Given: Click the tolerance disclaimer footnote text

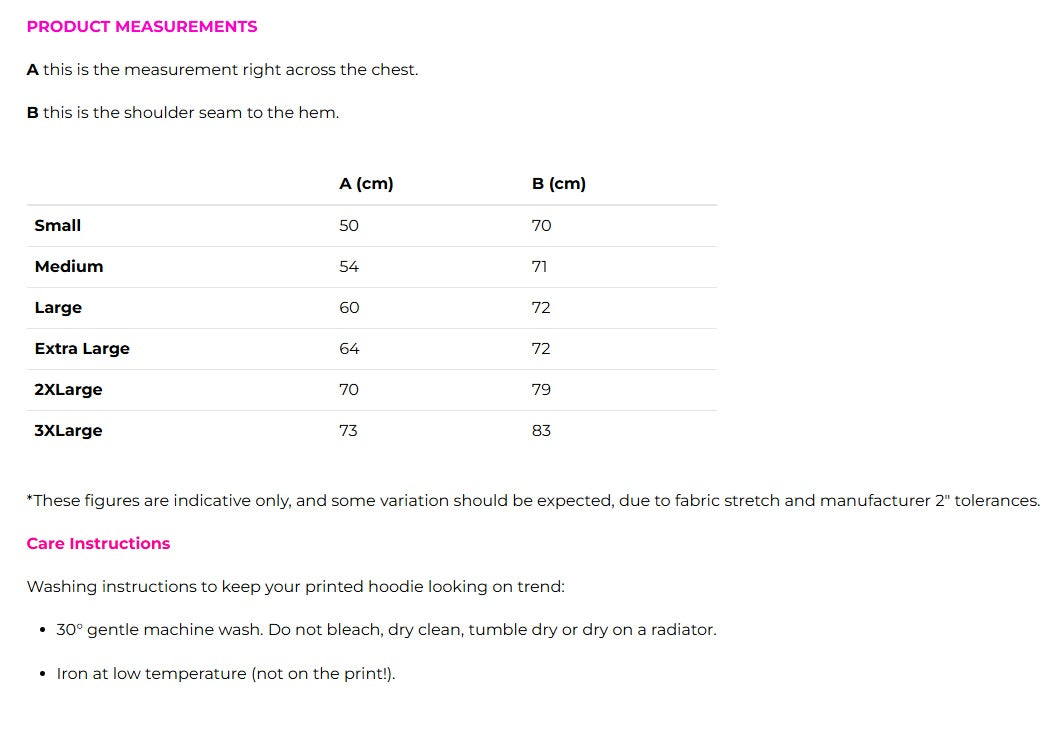Looking at the screenshot, I should tap(533, 500).
